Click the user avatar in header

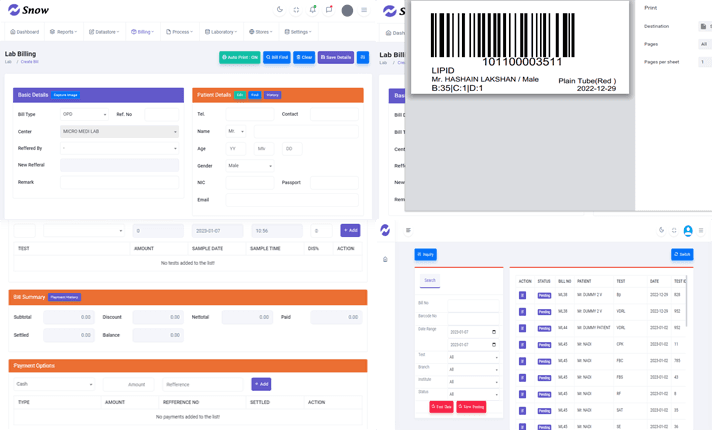(347, 10)
